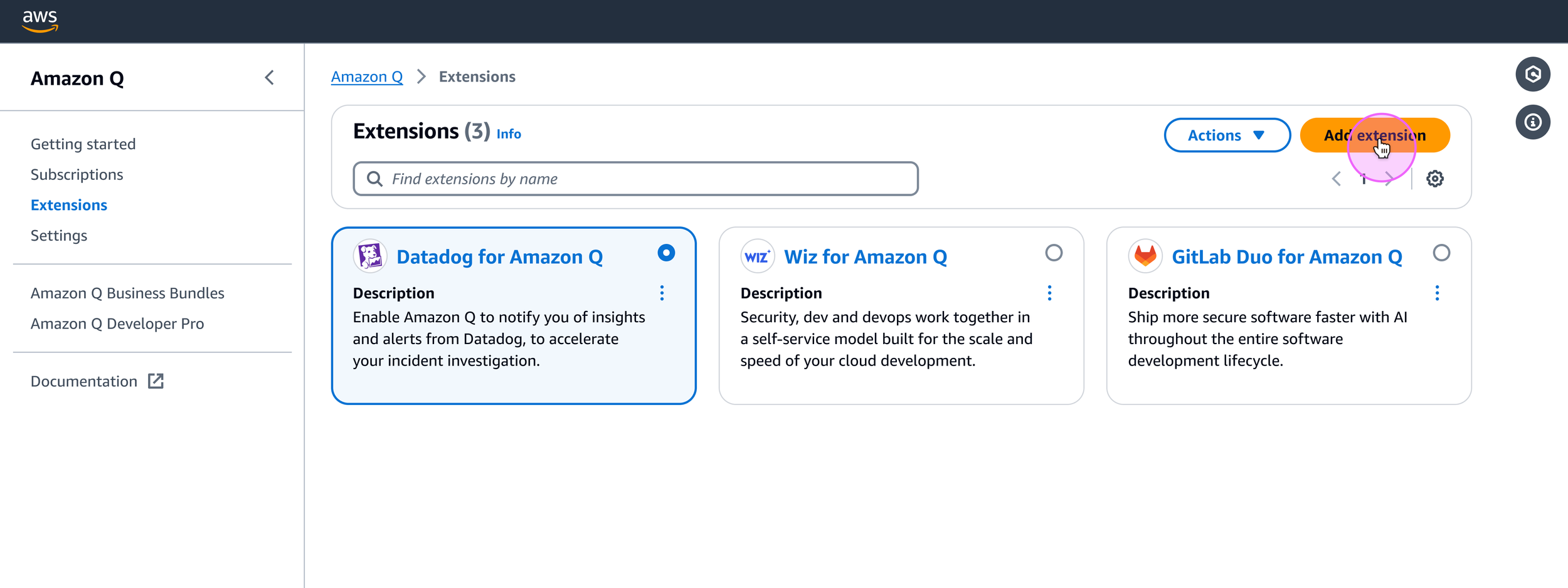The width and height of the screenshot is (1568, 588).
Task: Click the Documentation external link icon
Action: point(156,381)
